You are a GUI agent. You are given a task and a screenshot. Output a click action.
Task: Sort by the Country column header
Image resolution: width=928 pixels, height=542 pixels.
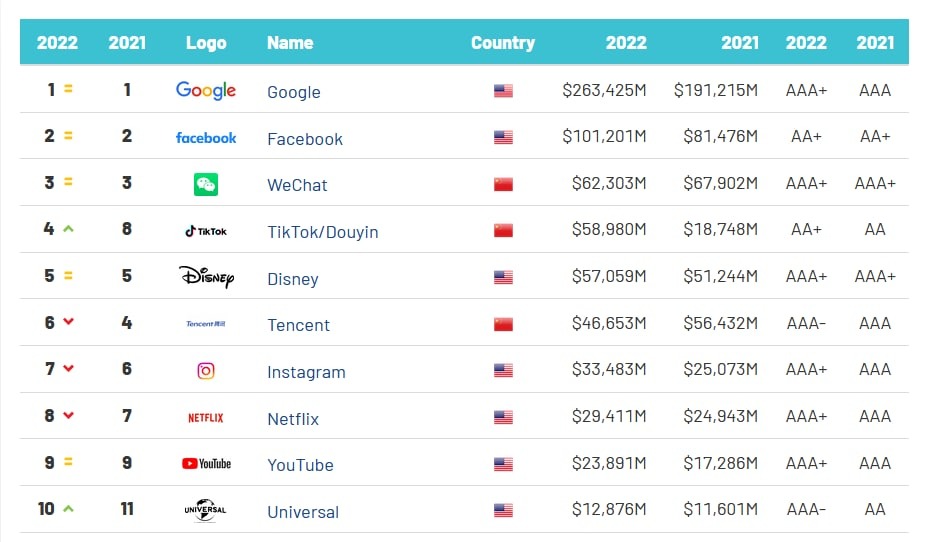[x=503, y=43]
